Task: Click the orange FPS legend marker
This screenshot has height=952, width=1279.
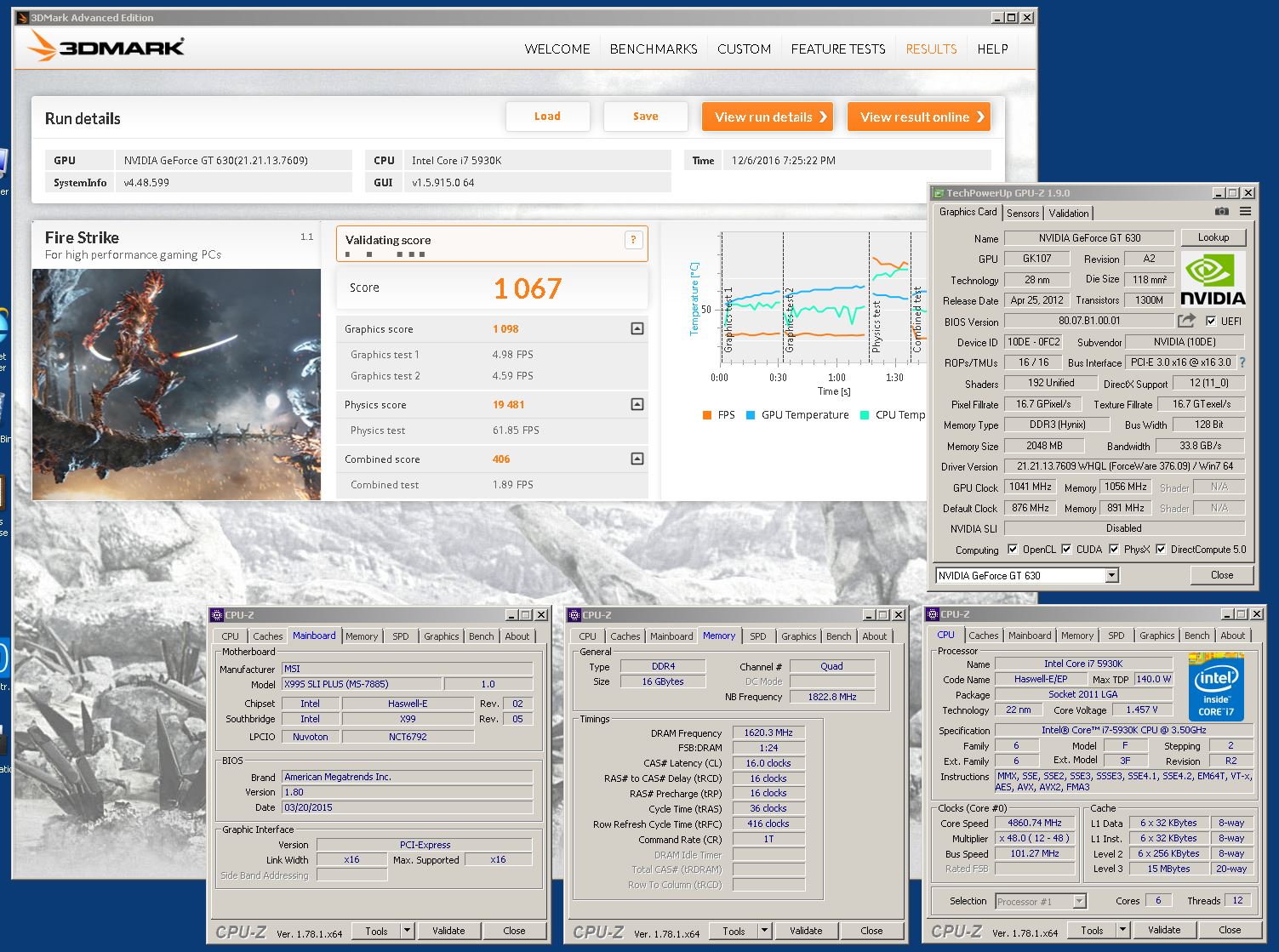Action: [x=706, y=415]
